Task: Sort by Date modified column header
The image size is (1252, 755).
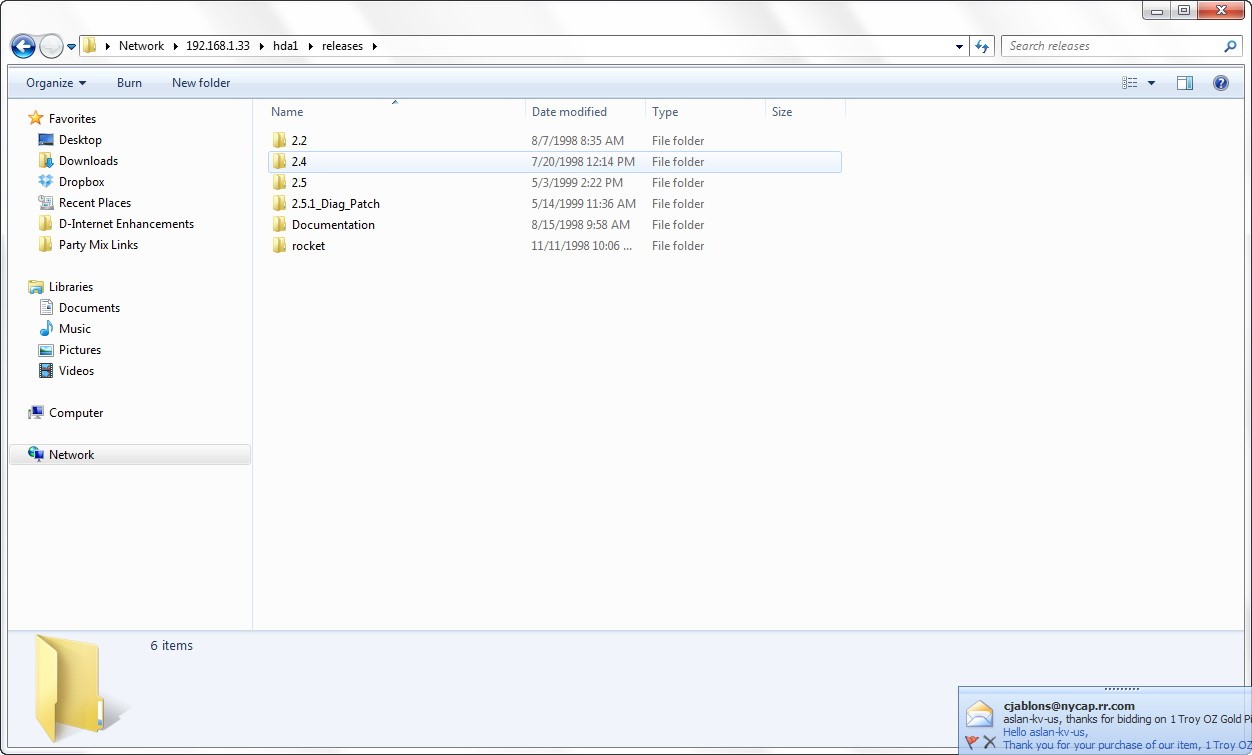Action: 569,112
